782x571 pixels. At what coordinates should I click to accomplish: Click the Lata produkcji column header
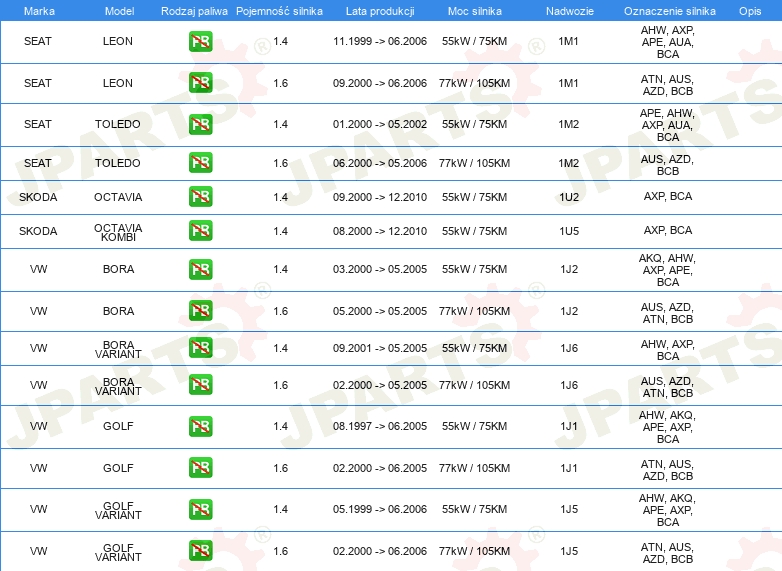[x=380, y=11]
